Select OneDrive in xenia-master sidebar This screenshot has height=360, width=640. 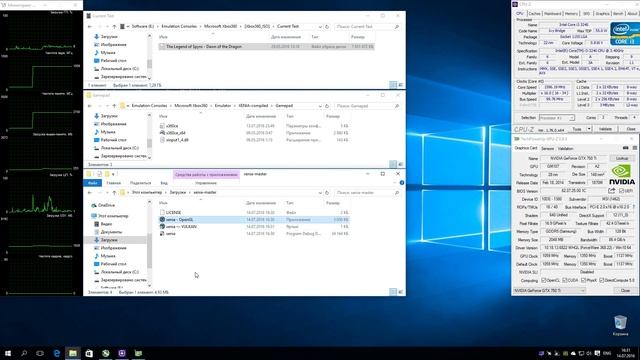pyautogui.click(x=106, y=205)
